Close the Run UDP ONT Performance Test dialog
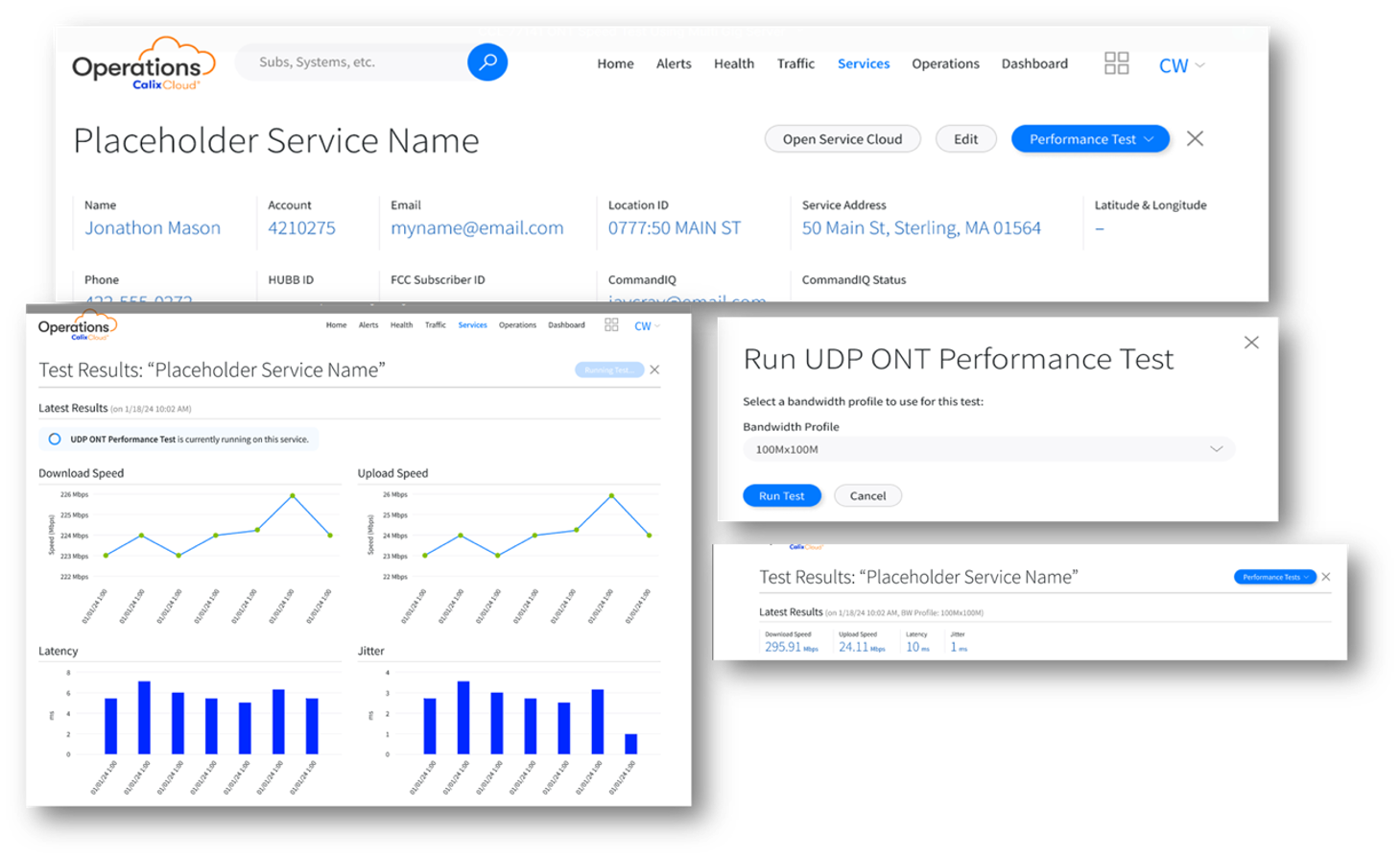 (1251, 343)
